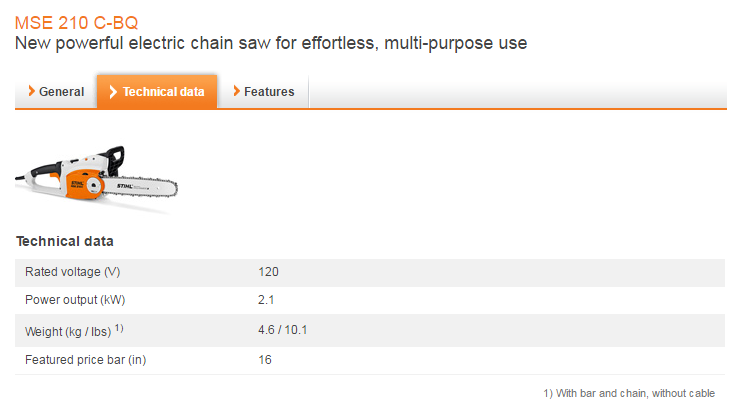This screenshot has width=739, height=419.
Task: Select the Rated voltage (V) row label
Action: click(x=72, y=272)
